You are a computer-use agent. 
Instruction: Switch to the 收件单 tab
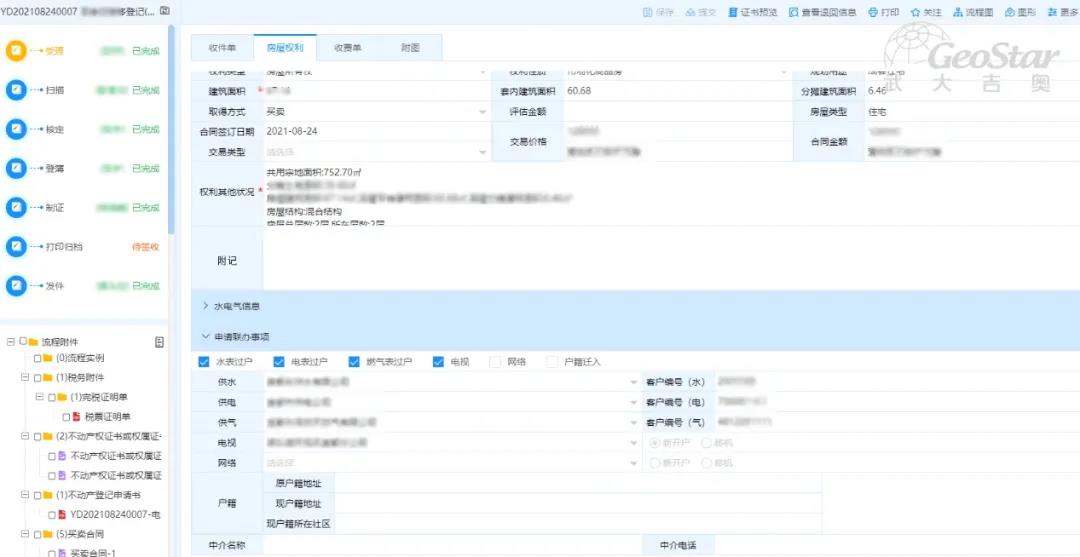point(222,48)
